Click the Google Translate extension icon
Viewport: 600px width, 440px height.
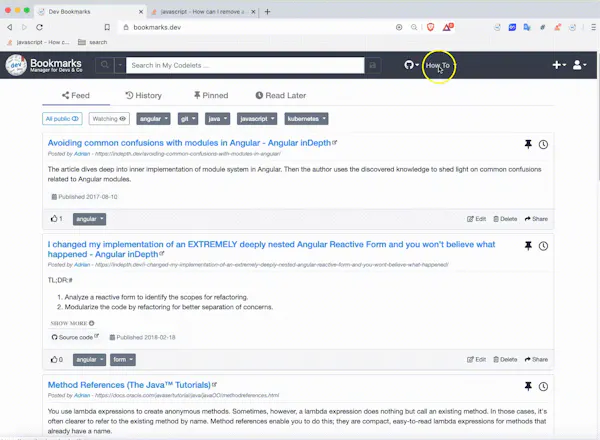(527, 27)
